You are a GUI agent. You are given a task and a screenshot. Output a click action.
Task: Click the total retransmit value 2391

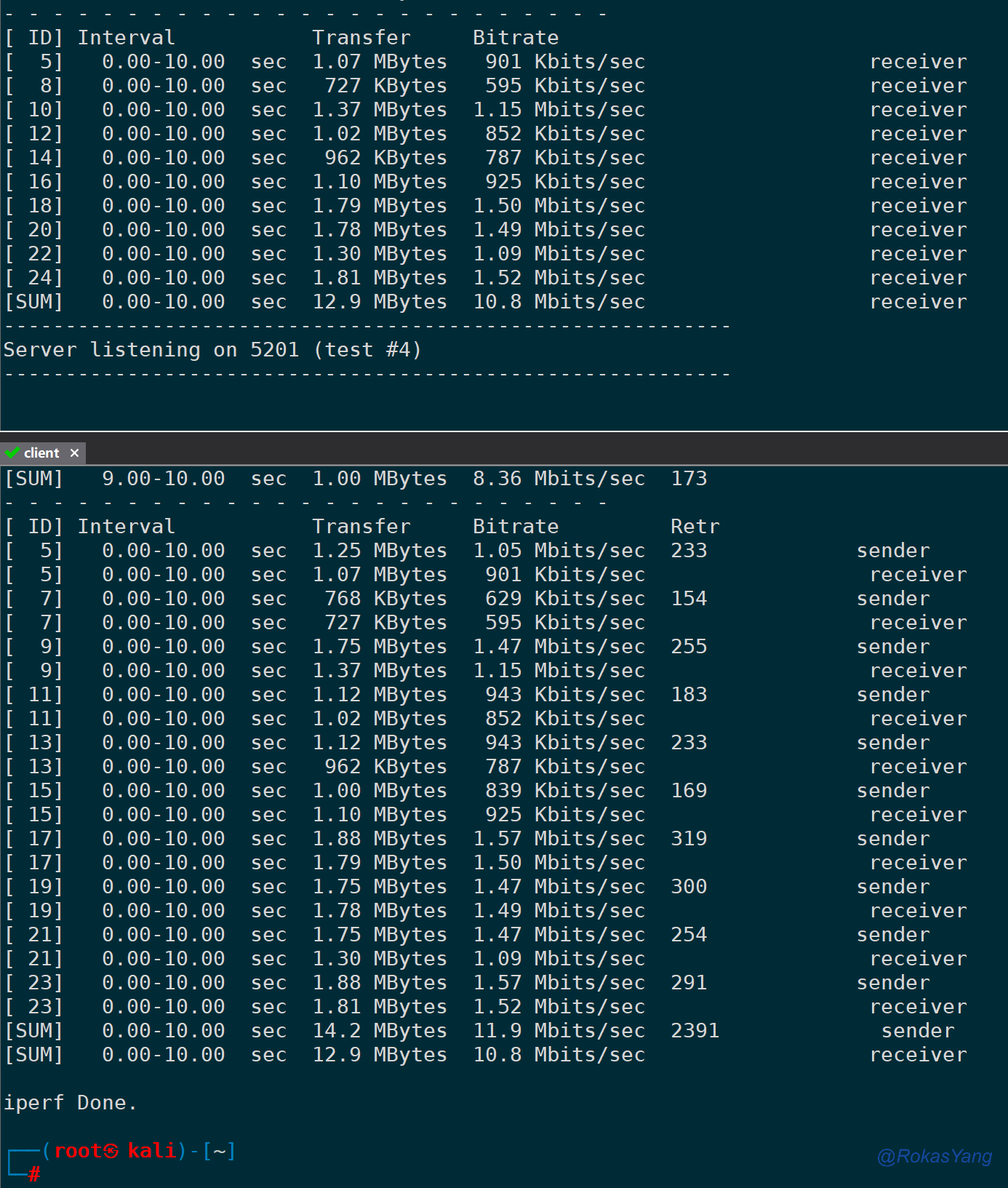click(x=695, y=1031)
